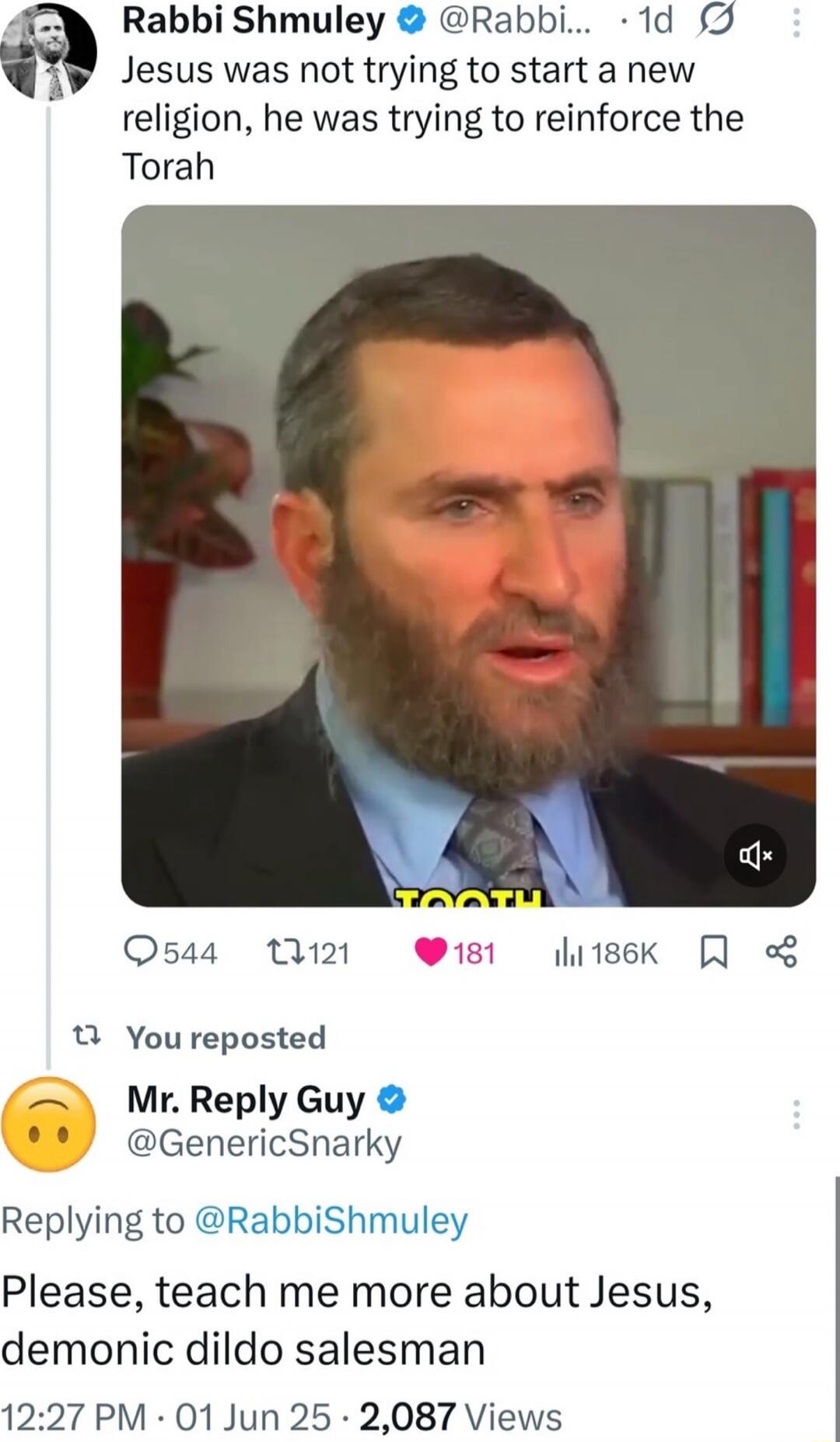Open Rabbi Shmuley's profile picture
Screen dimensions: 840x1442
coord(48,53)
